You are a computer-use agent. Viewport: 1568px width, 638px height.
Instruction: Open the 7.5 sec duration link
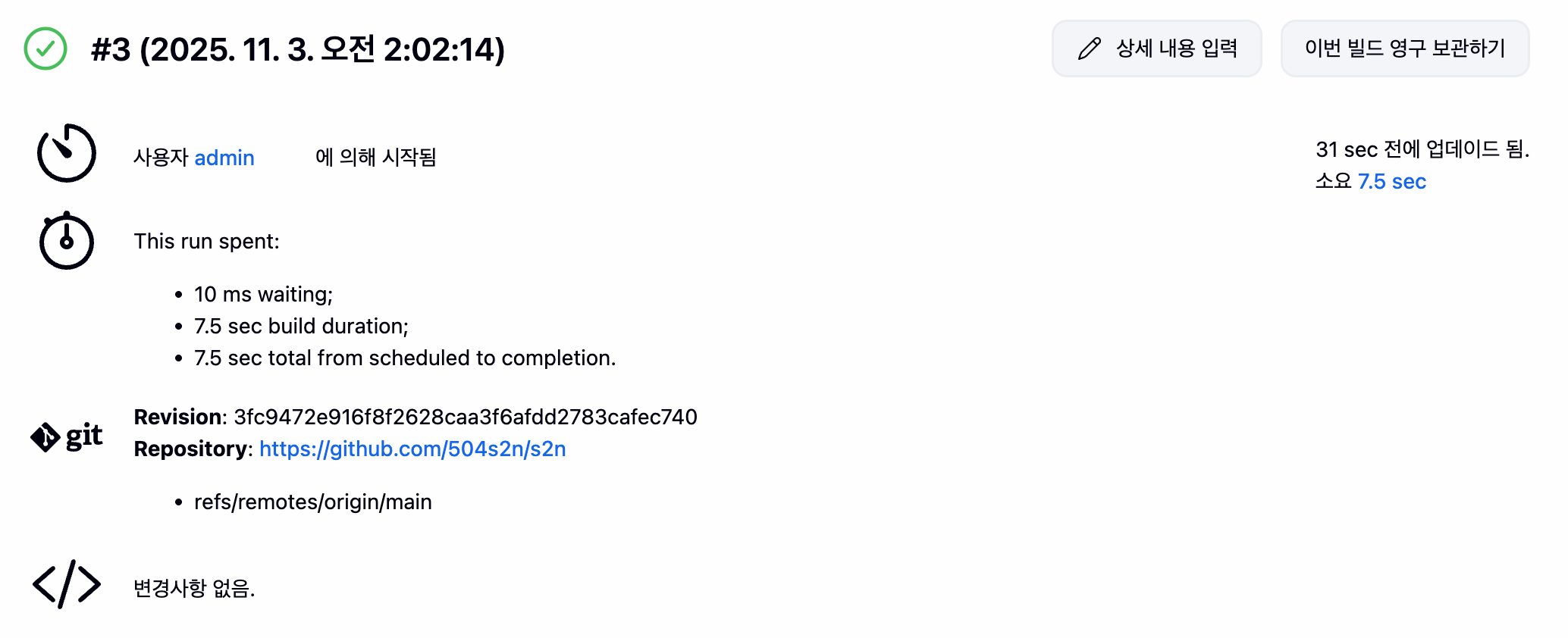[1391, 182]
